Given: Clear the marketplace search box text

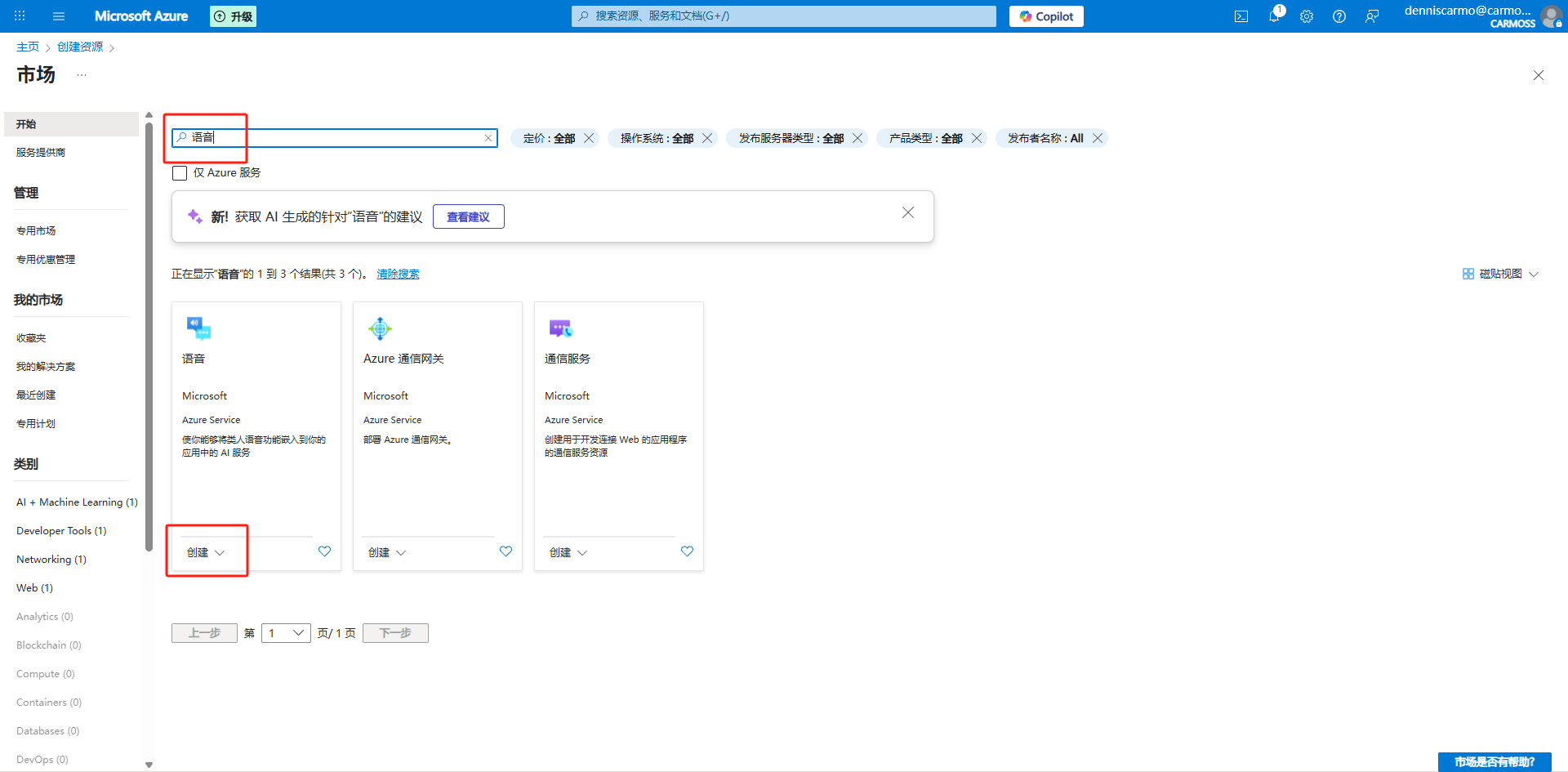Looking at the screenshot, I should coord(488,138).
